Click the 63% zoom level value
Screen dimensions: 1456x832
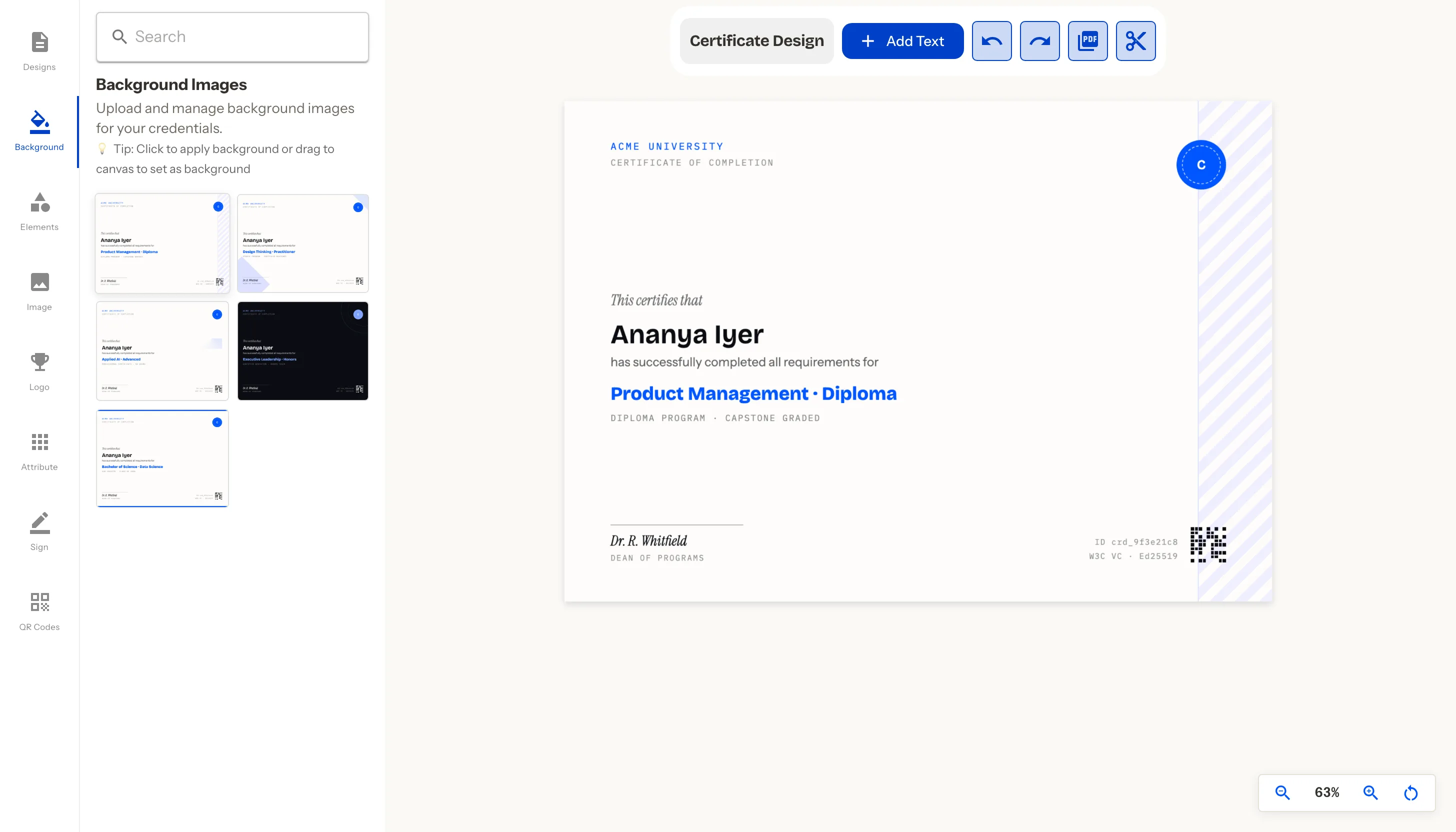[x=1326, y=792]
